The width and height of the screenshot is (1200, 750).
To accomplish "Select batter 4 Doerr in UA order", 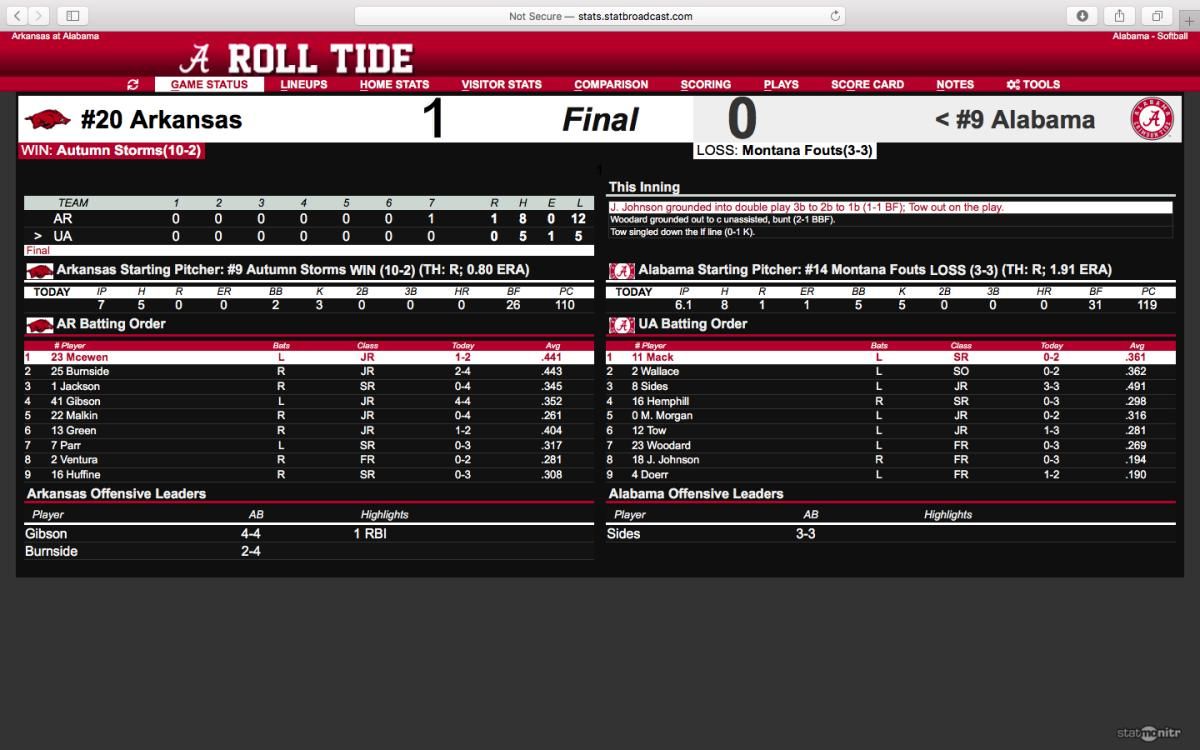I will click(x=890, y=475).
